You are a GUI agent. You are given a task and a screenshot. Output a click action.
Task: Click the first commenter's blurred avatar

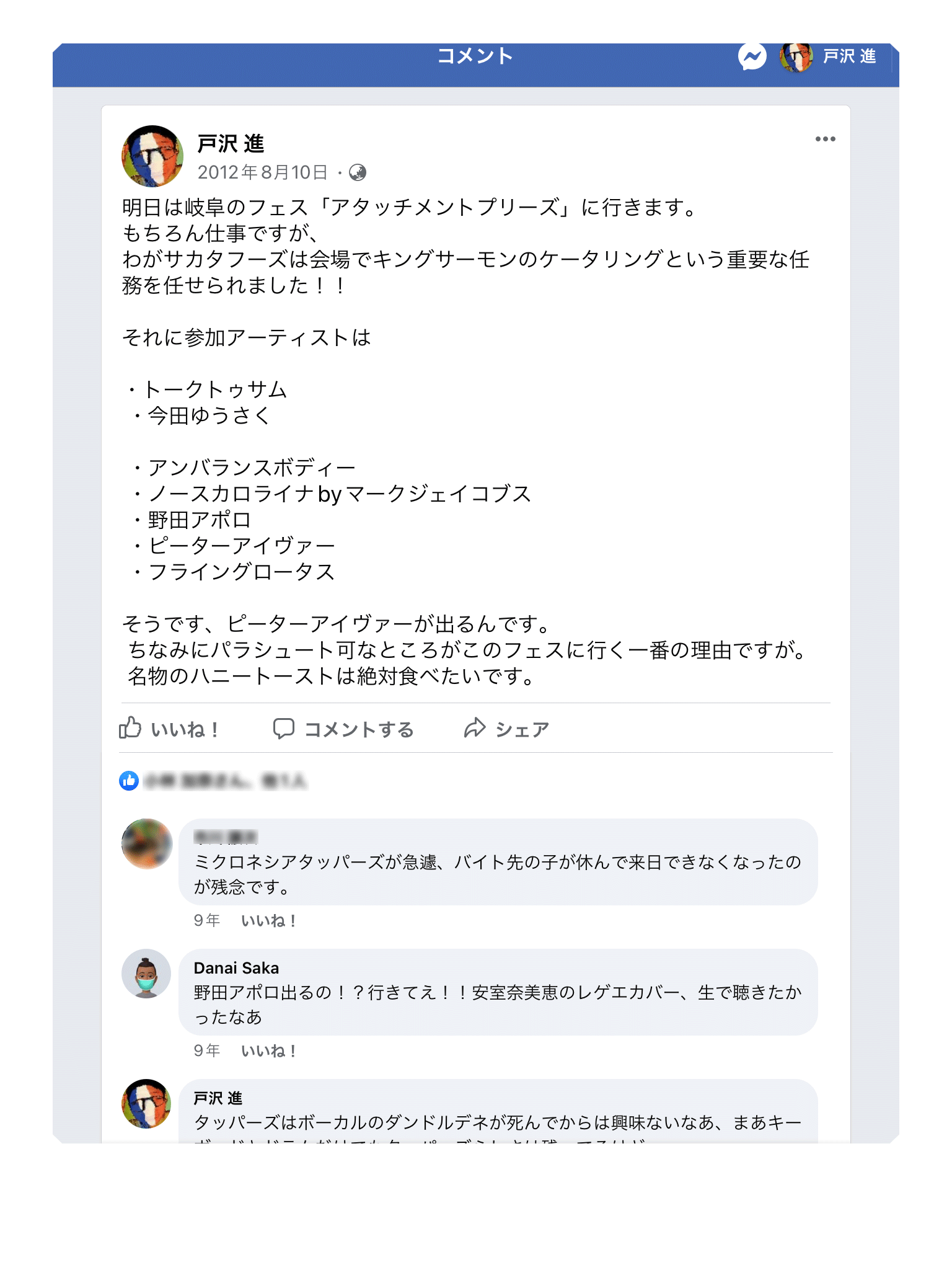[147, 843]
